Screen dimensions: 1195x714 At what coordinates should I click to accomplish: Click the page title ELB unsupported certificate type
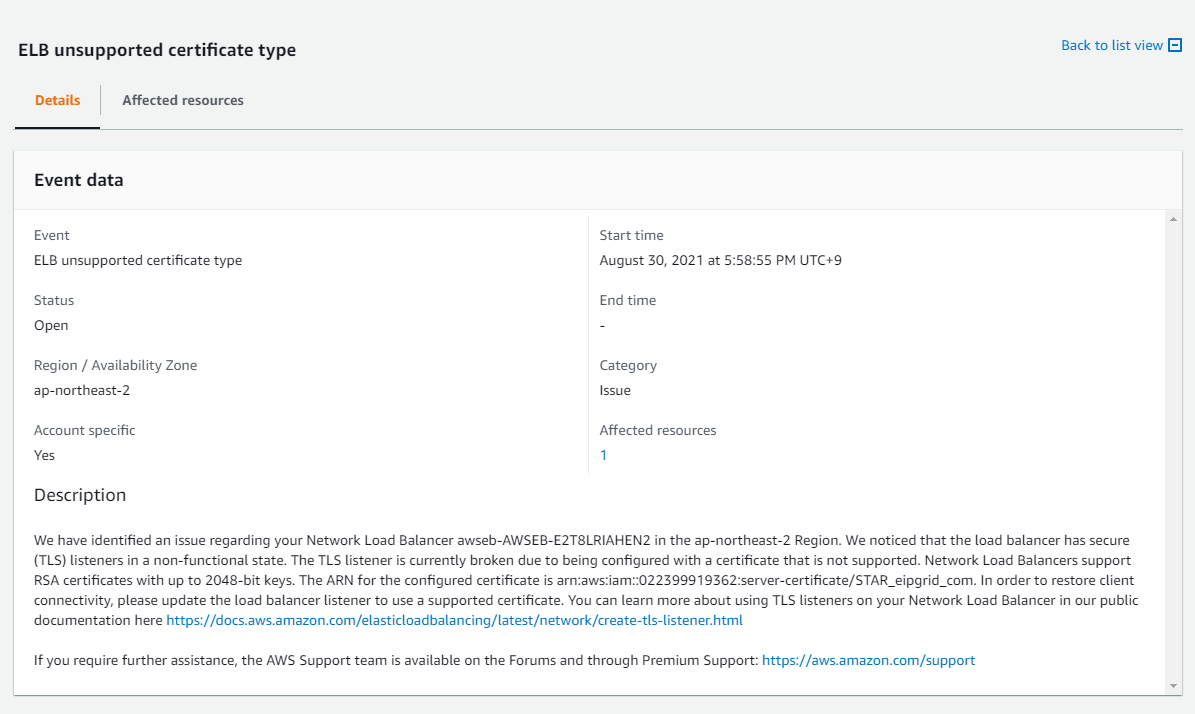(x=157, y=50)
